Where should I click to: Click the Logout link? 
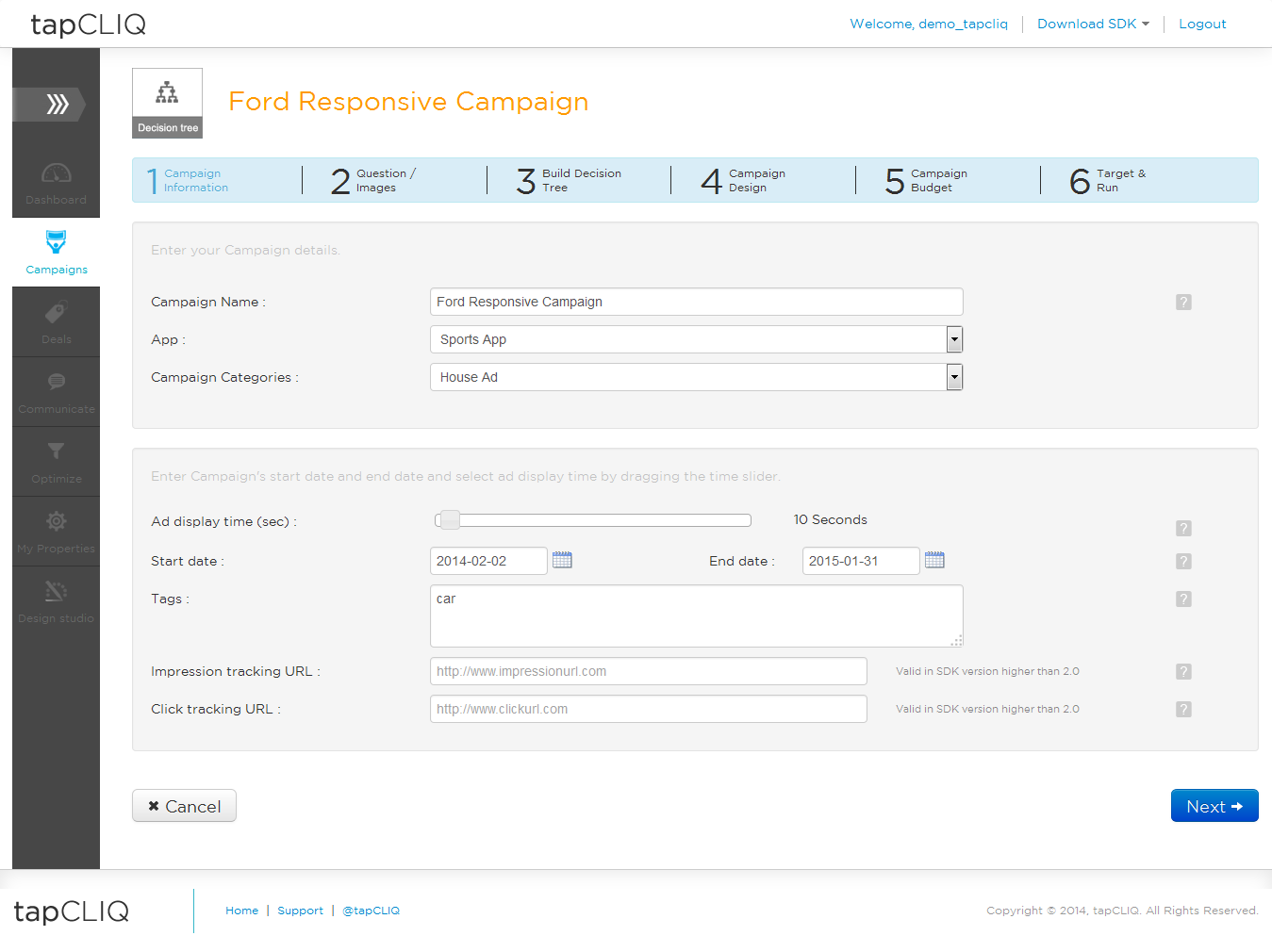pyautogui.click(x=1202, y=24)
